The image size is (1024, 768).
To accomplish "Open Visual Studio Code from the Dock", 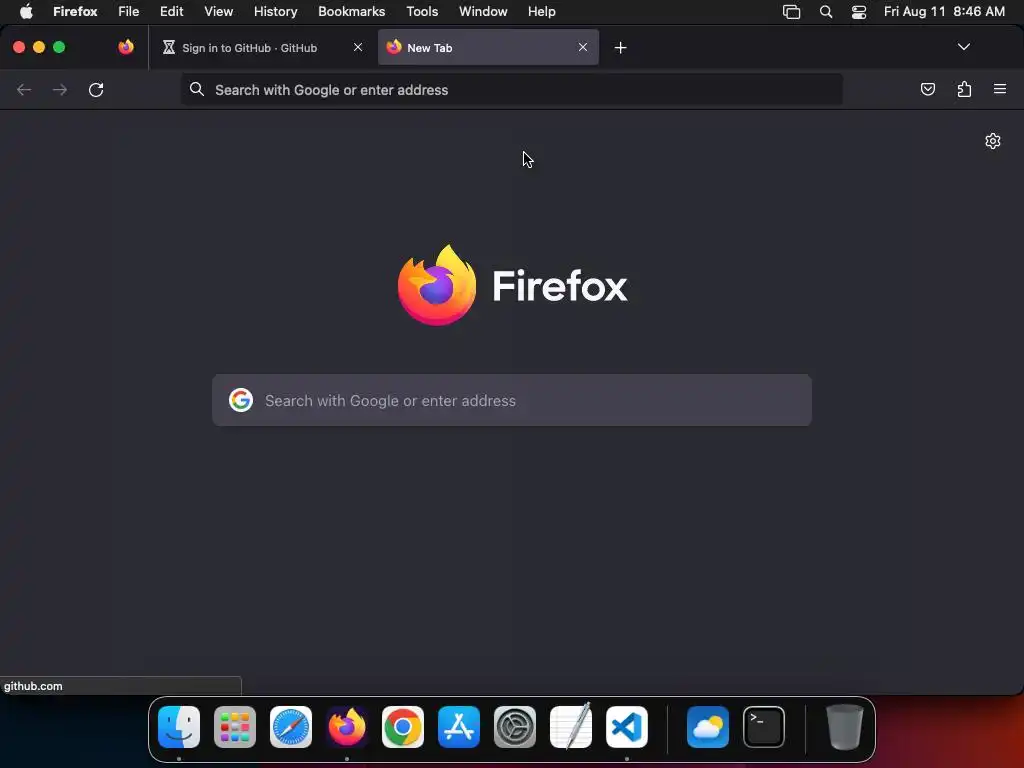I will (x=627, y=727).
